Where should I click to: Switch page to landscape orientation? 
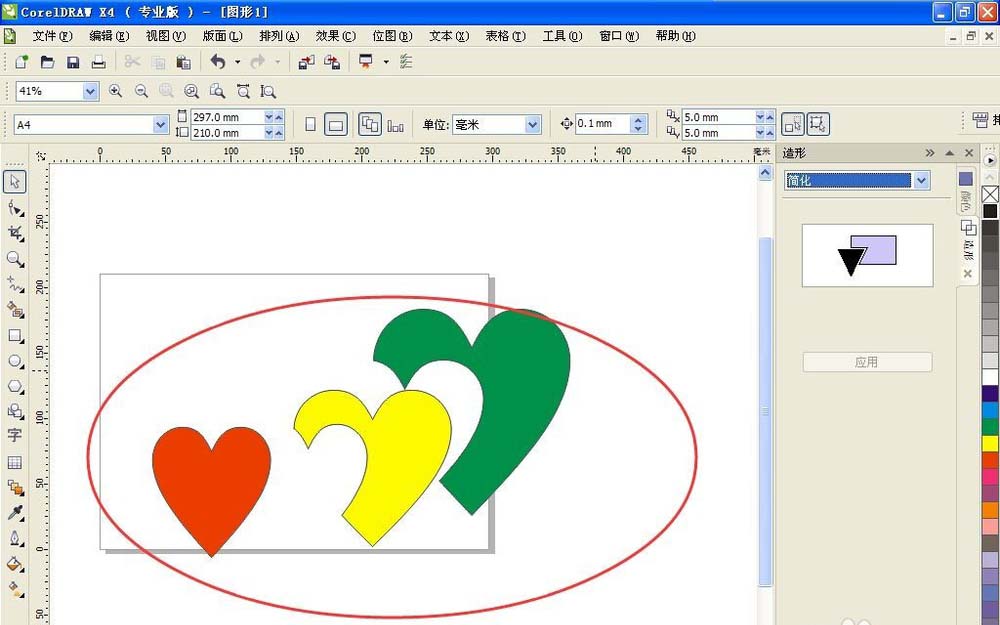[x=337, y=125]
